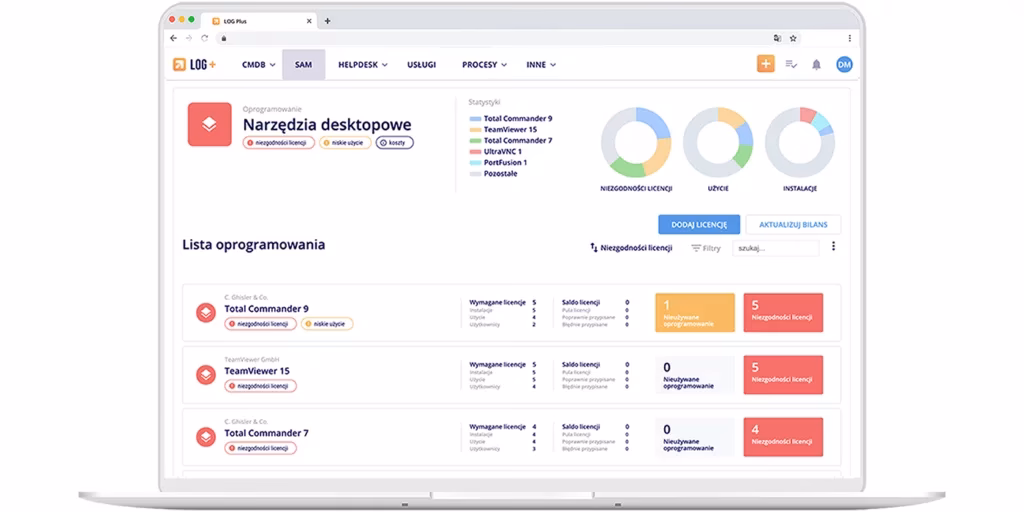This screenshot has width=1024, height=512.
Task: Click the header 'niskie użycie' tag
Action: [345, 142]
